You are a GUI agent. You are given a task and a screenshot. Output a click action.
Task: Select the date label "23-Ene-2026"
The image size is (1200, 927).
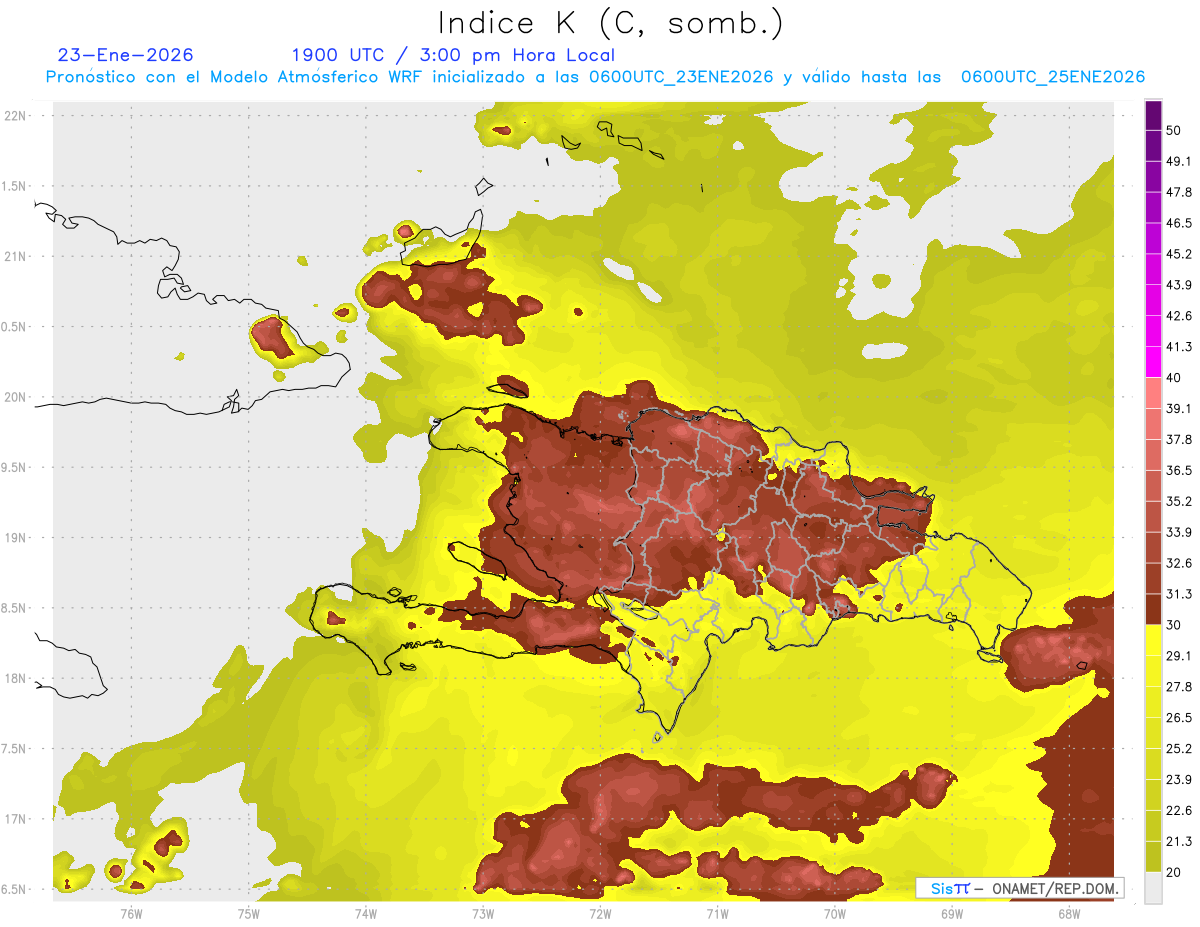126,55
